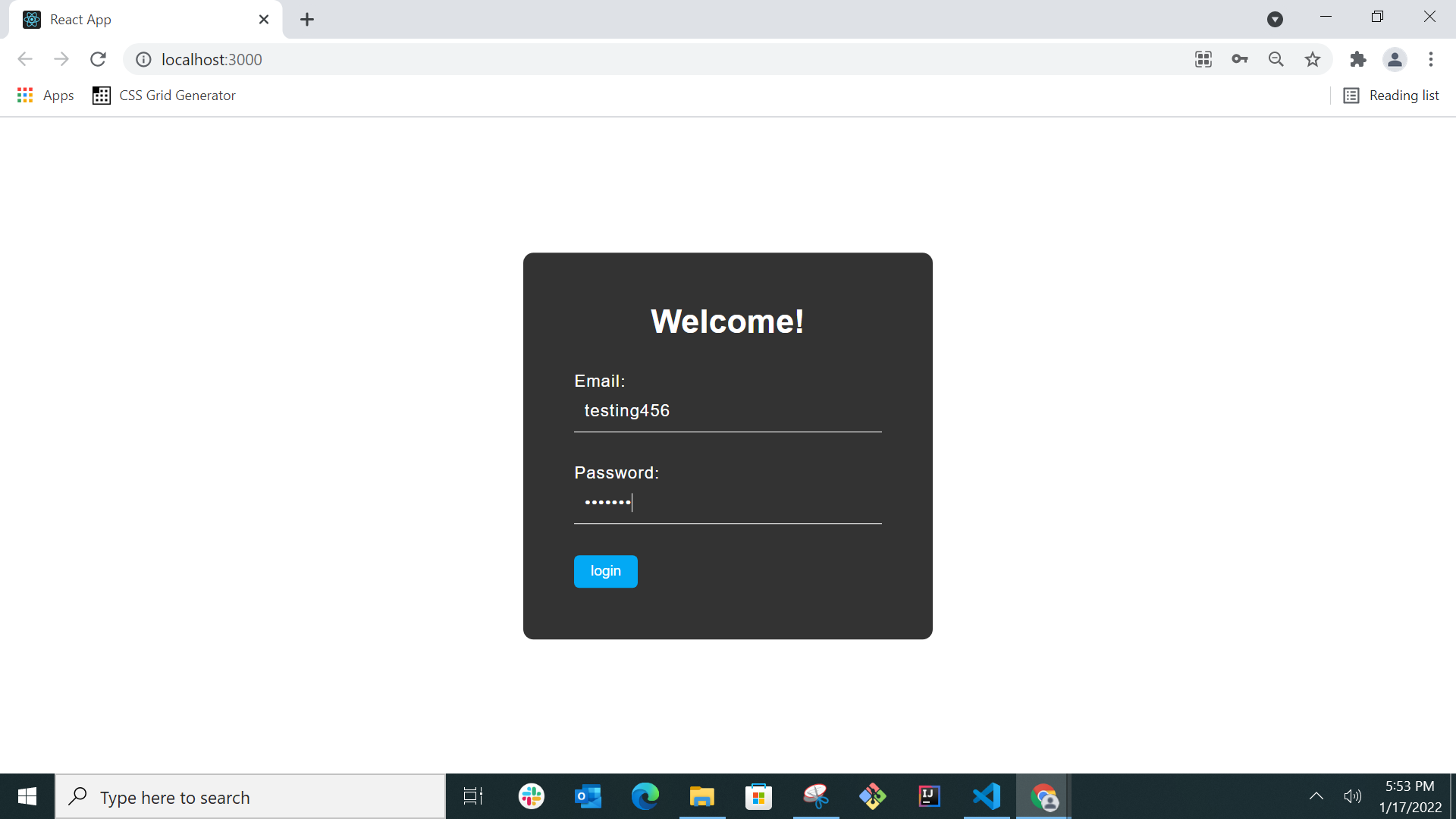Open a new tab
This screenshot has height=819, width=1456.
[x=307, y=20]
